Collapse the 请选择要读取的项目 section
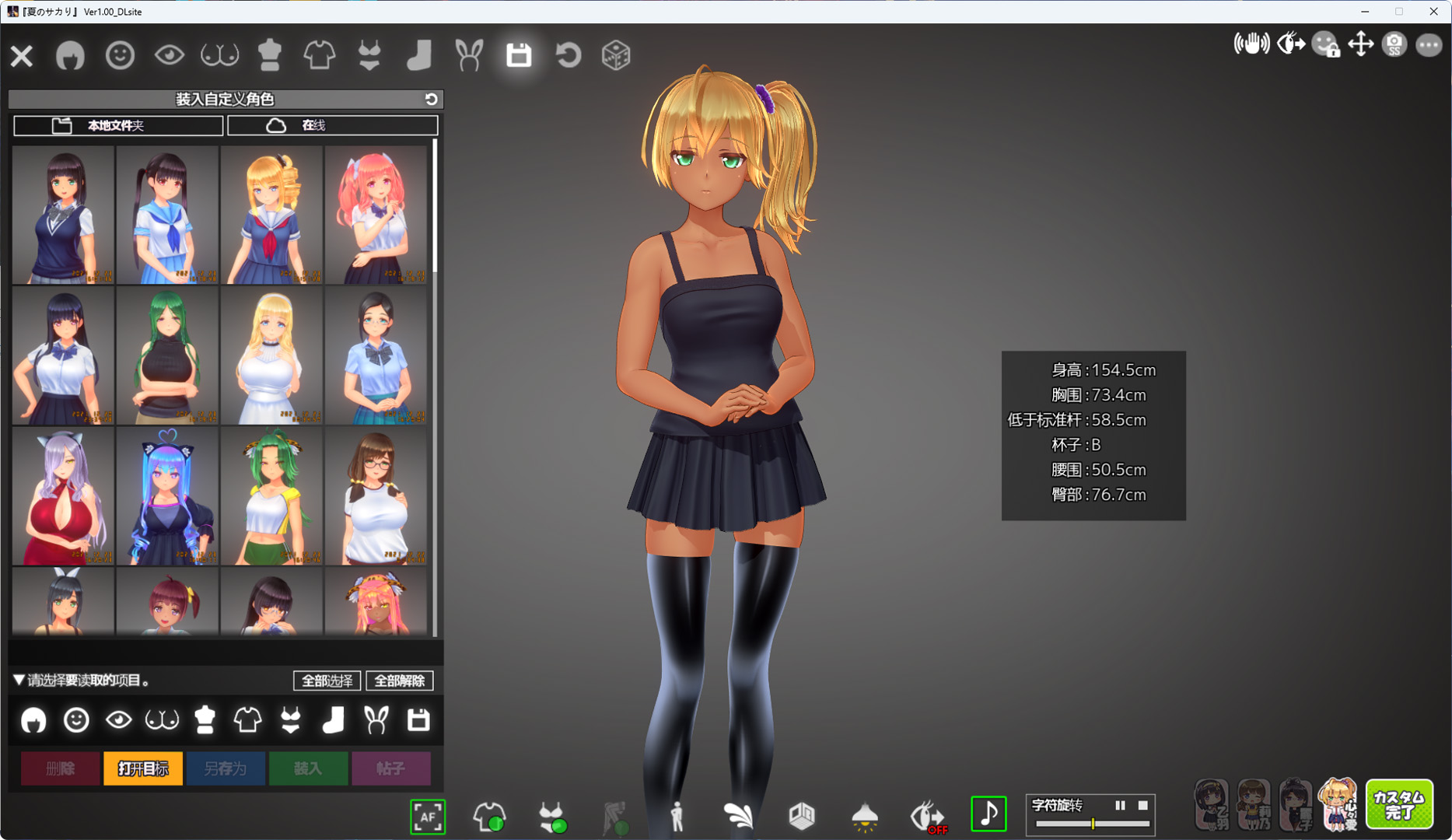The image size is (1452, 840). click(x=19, y=680)
